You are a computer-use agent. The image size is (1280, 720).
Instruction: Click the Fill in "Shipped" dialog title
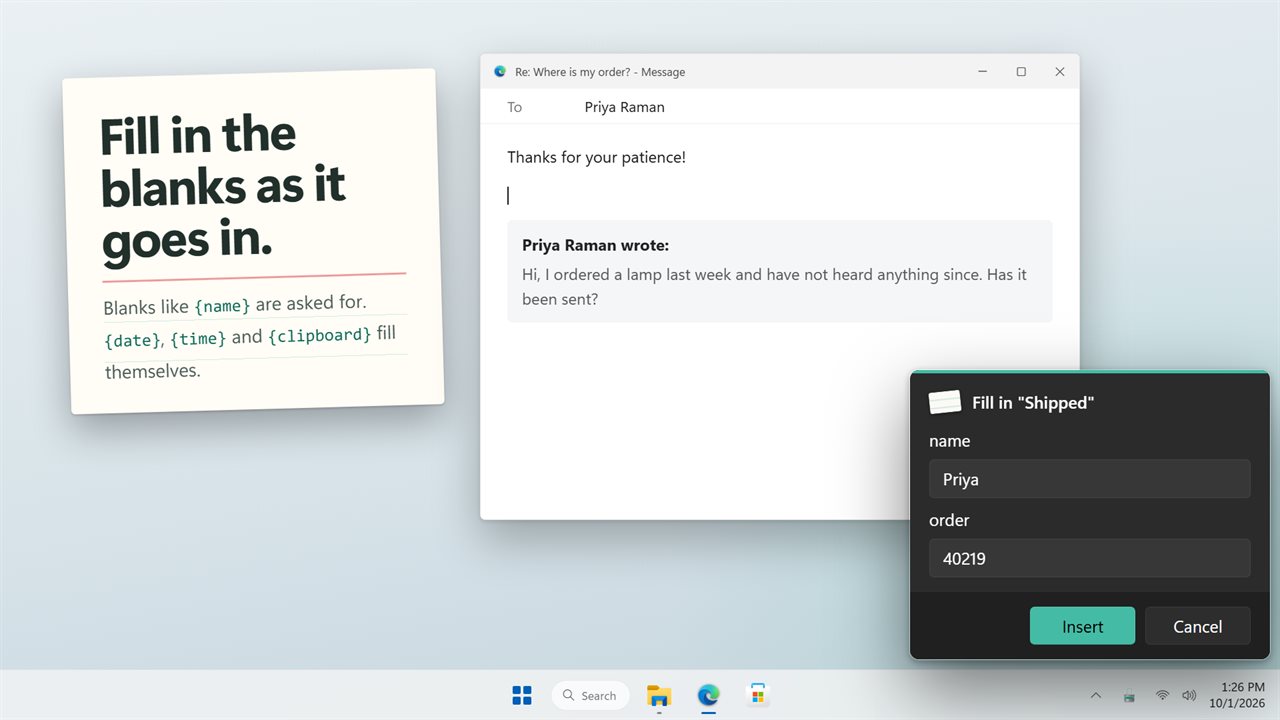[x=1033, y=403]
